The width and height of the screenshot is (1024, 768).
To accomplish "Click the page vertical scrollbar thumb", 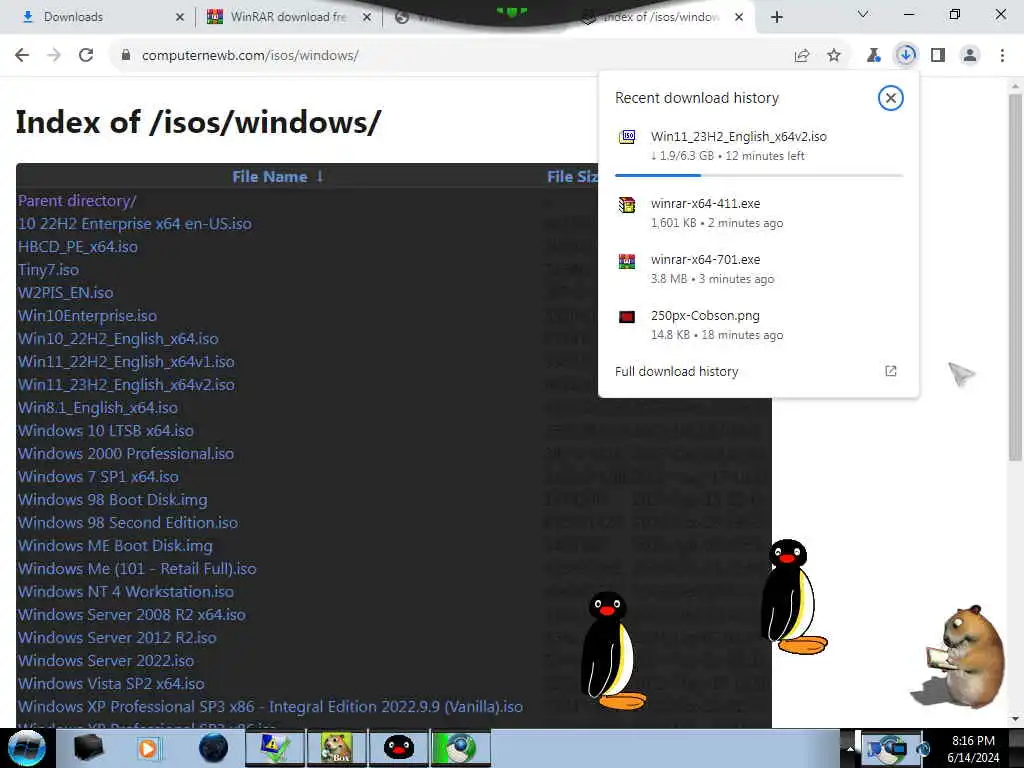I will pos(1015,278).
